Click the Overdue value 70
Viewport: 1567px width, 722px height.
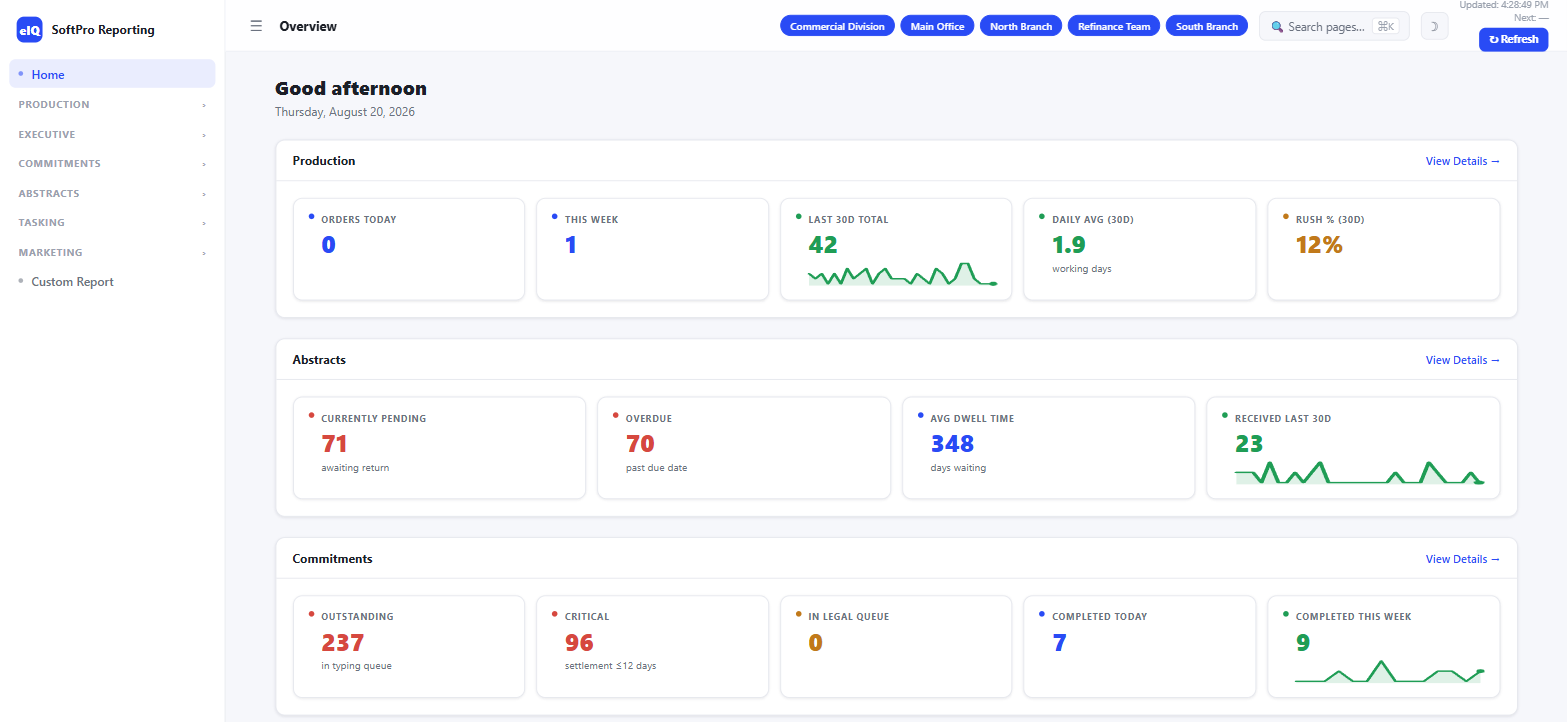click(640, 443)
